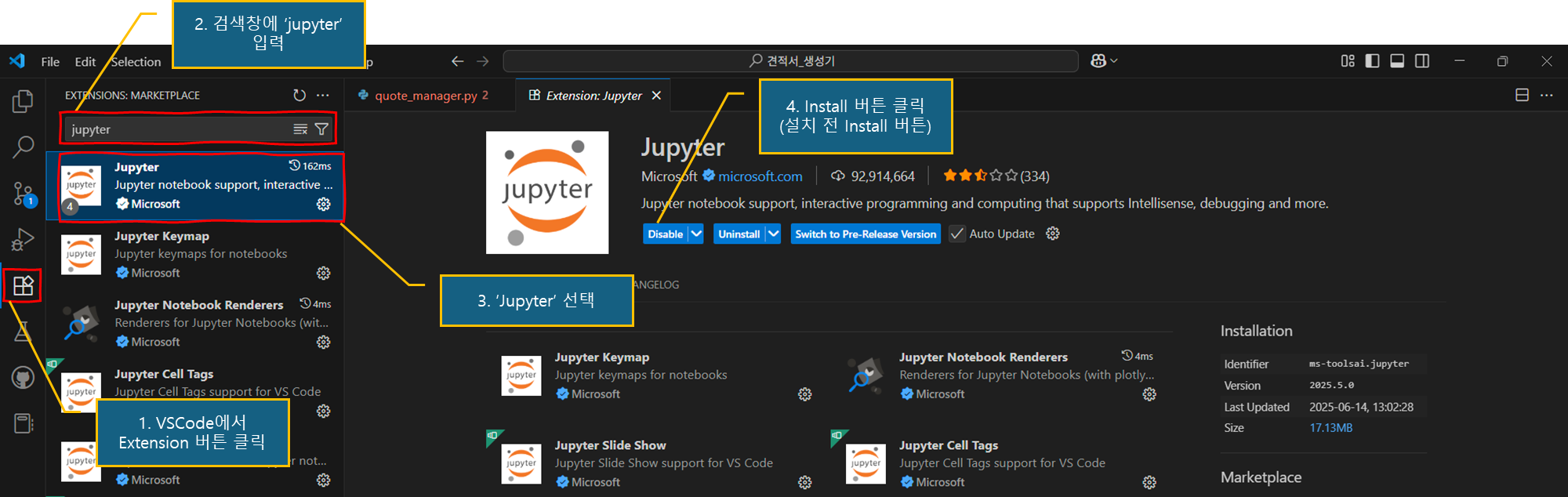Expand the Uninstall button dropdown arrow
This screenshot has height=497, width=1568.
click(x=773, y=234)
